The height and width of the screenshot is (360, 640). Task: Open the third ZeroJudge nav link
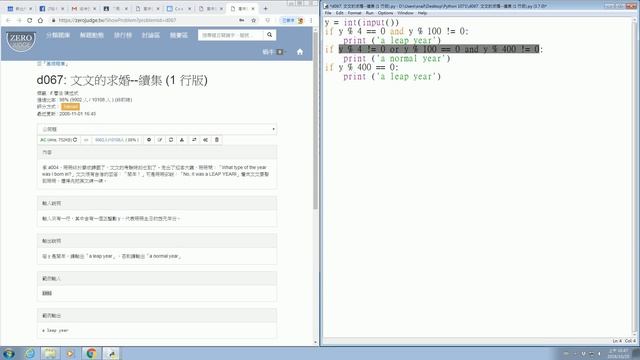(x=123, y=35)
